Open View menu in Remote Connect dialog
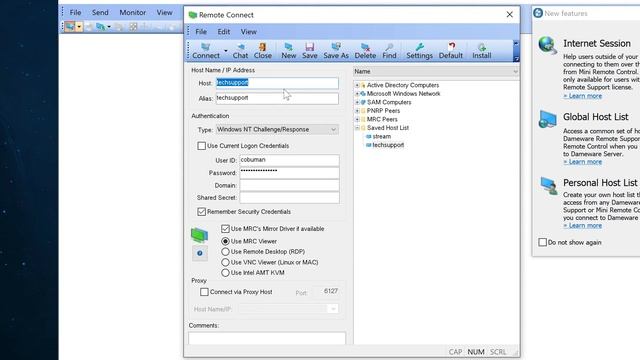 click(x=249, y=31)
